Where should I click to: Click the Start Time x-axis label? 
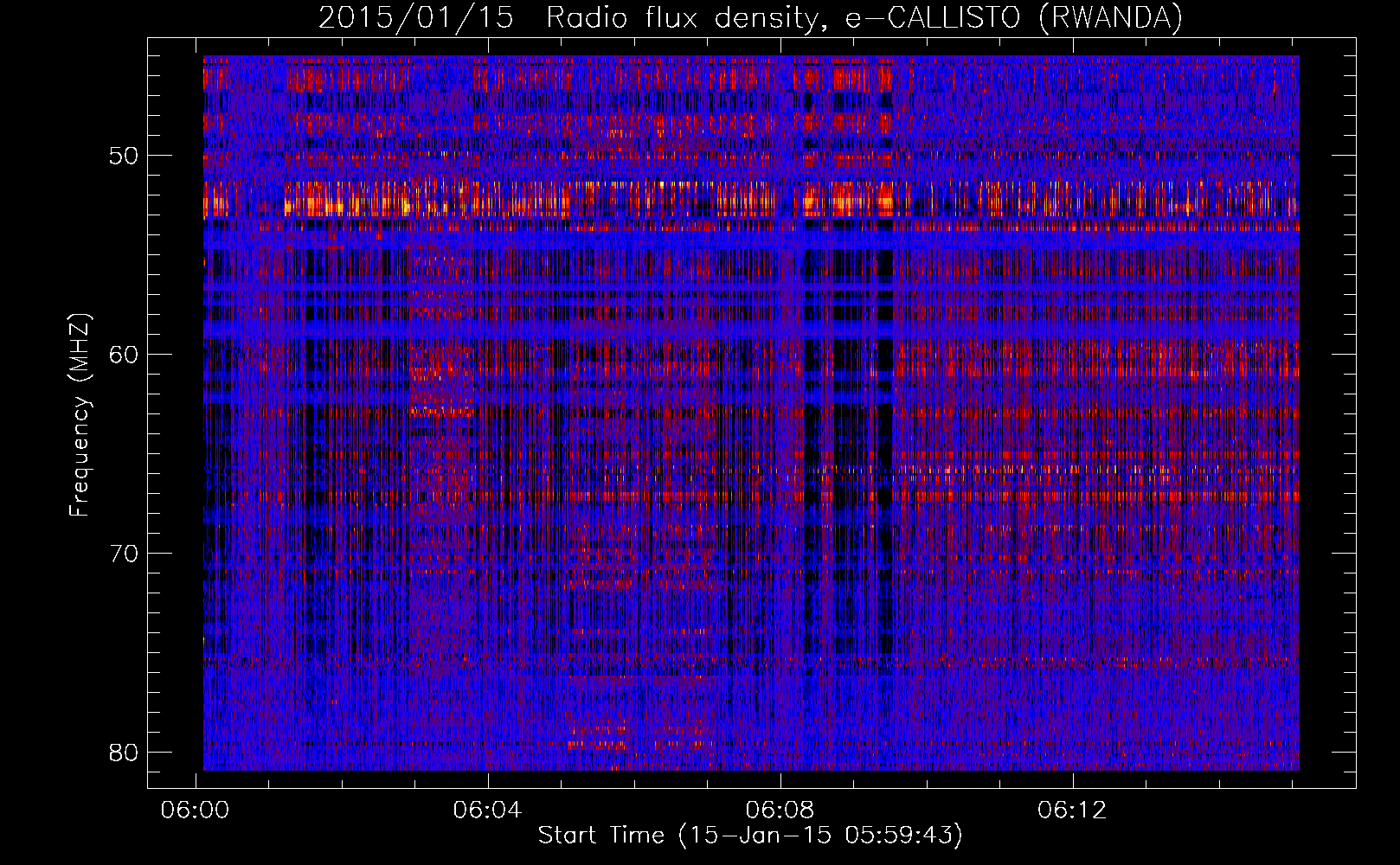click(750, 836)
